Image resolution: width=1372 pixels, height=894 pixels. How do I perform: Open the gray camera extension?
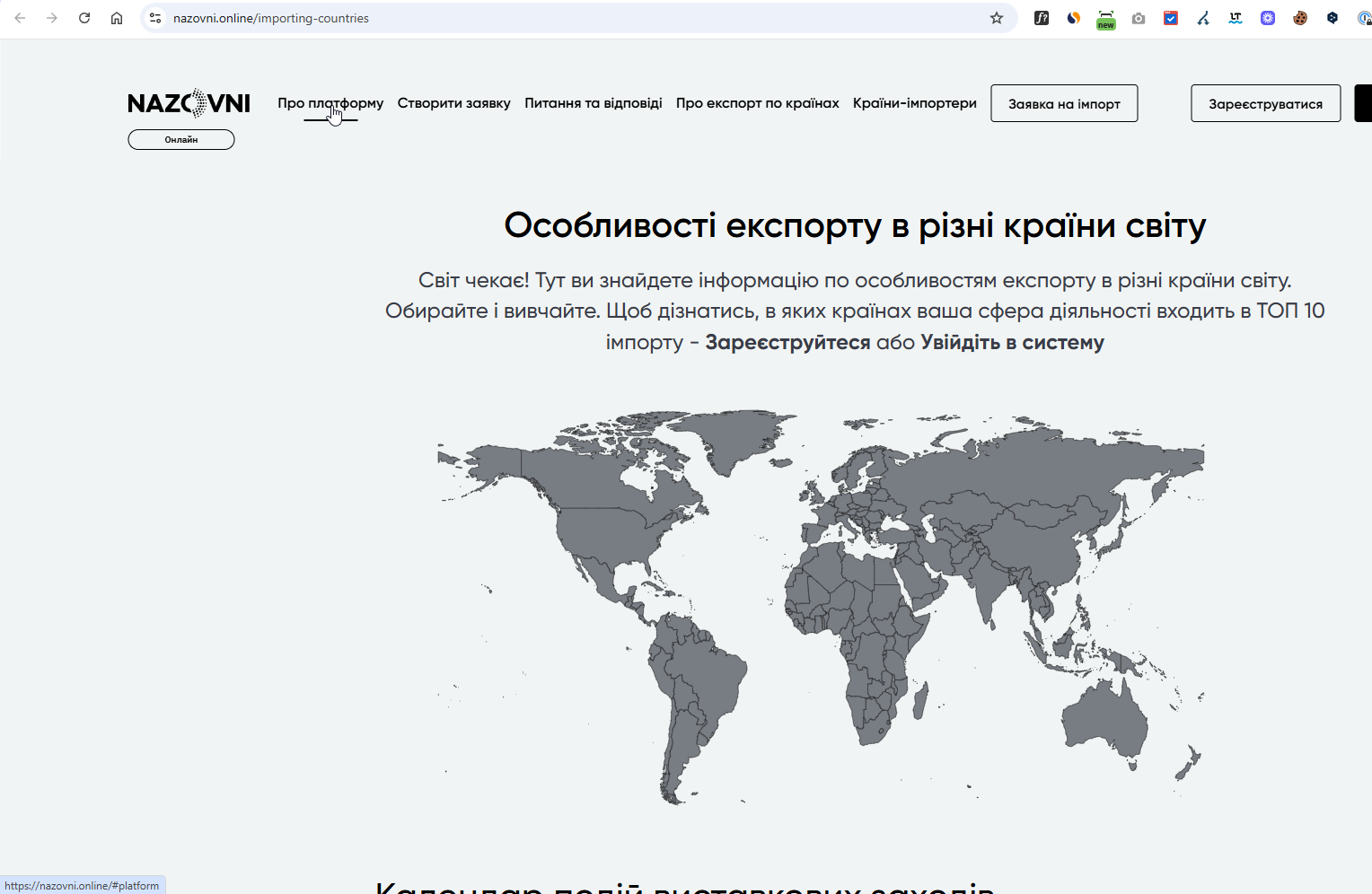[1139, 18]
